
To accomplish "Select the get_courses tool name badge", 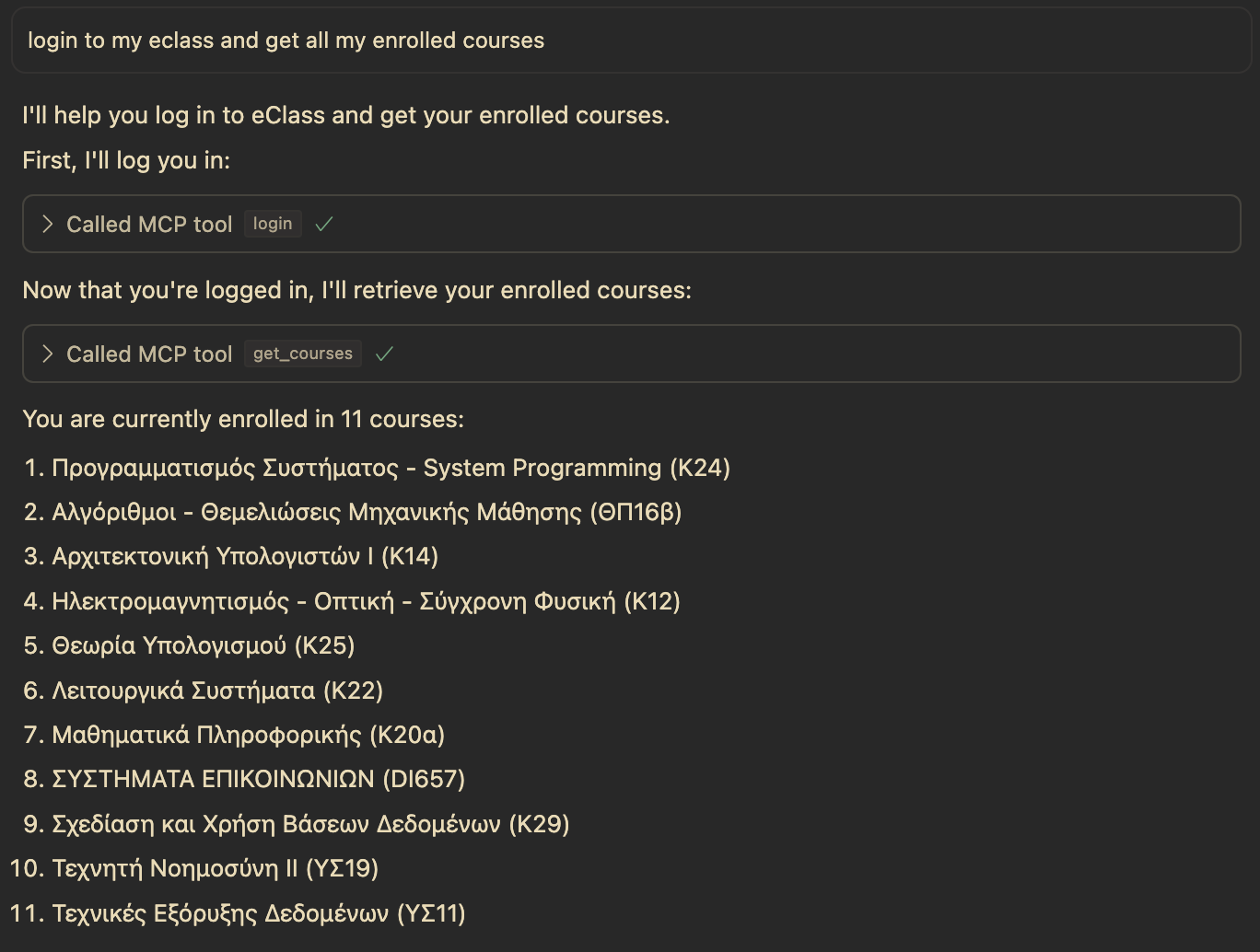I will tap(302, 353).
